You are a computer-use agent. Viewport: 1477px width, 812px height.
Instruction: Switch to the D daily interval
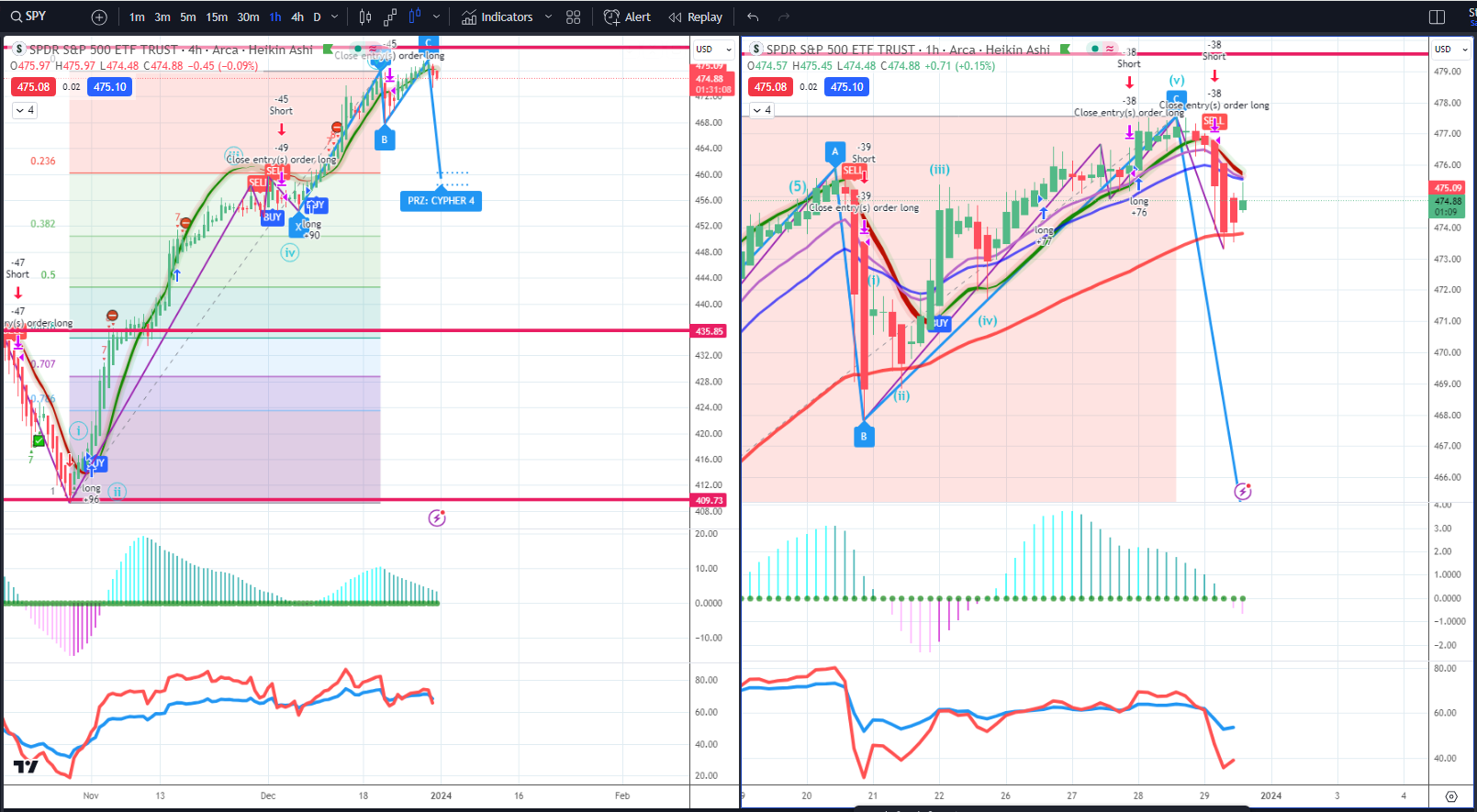coord(318,17)
